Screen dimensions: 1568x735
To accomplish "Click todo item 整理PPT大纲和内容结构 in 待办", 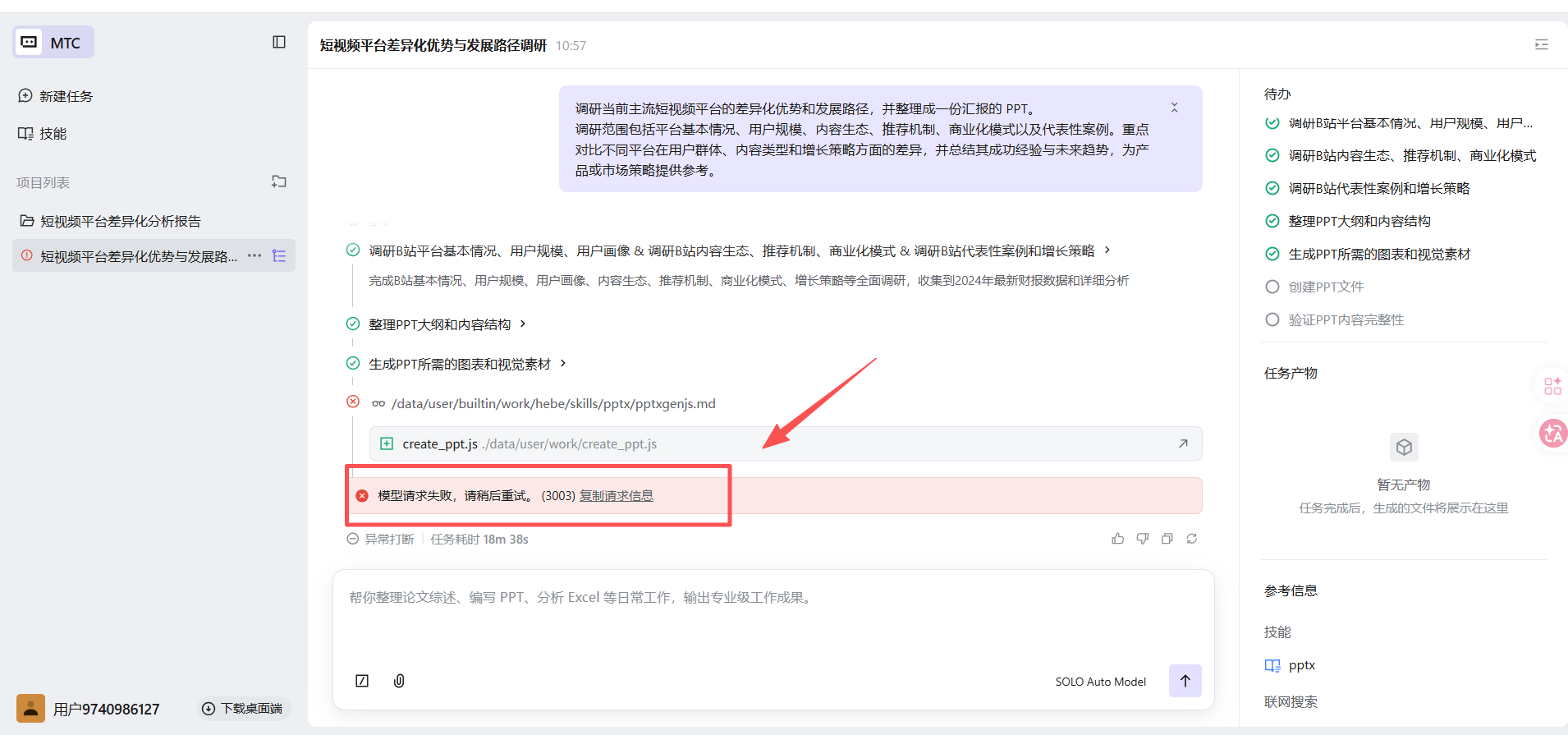I will click(x=1347, y=221).
